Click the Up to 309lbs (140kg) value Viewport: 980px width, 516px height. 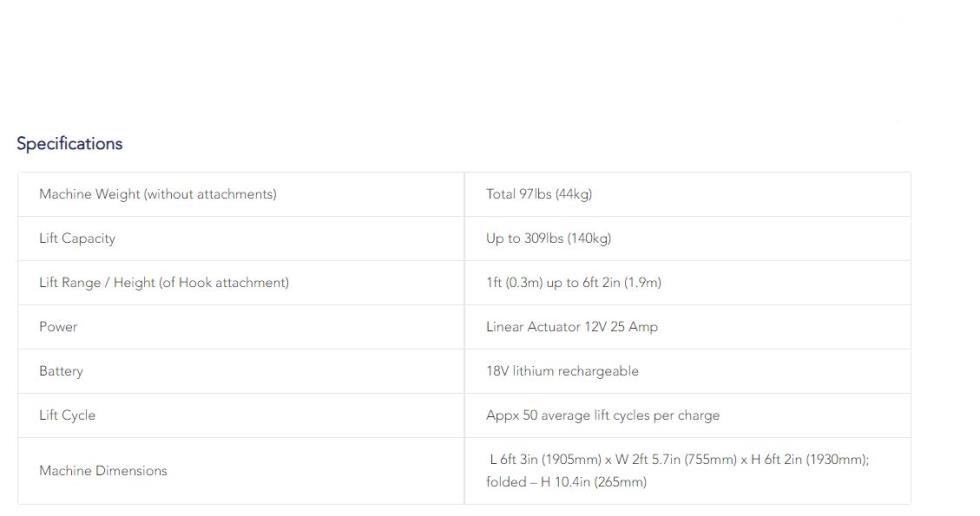point(548,239)
